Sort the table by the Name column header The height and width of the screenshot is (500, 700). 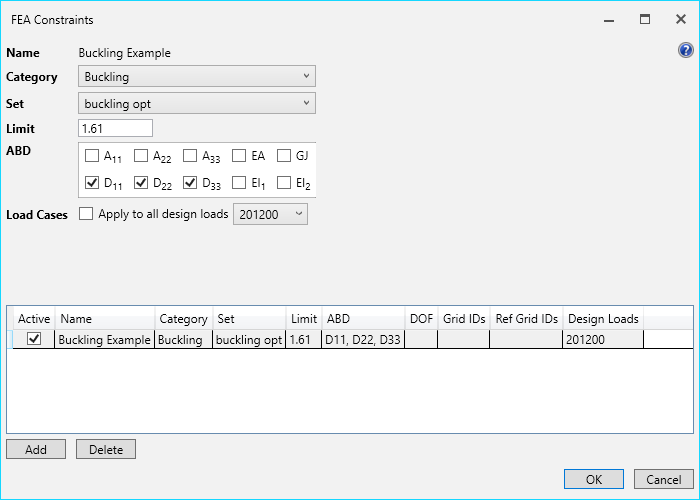pyautogui.click(x=105, y=319)
